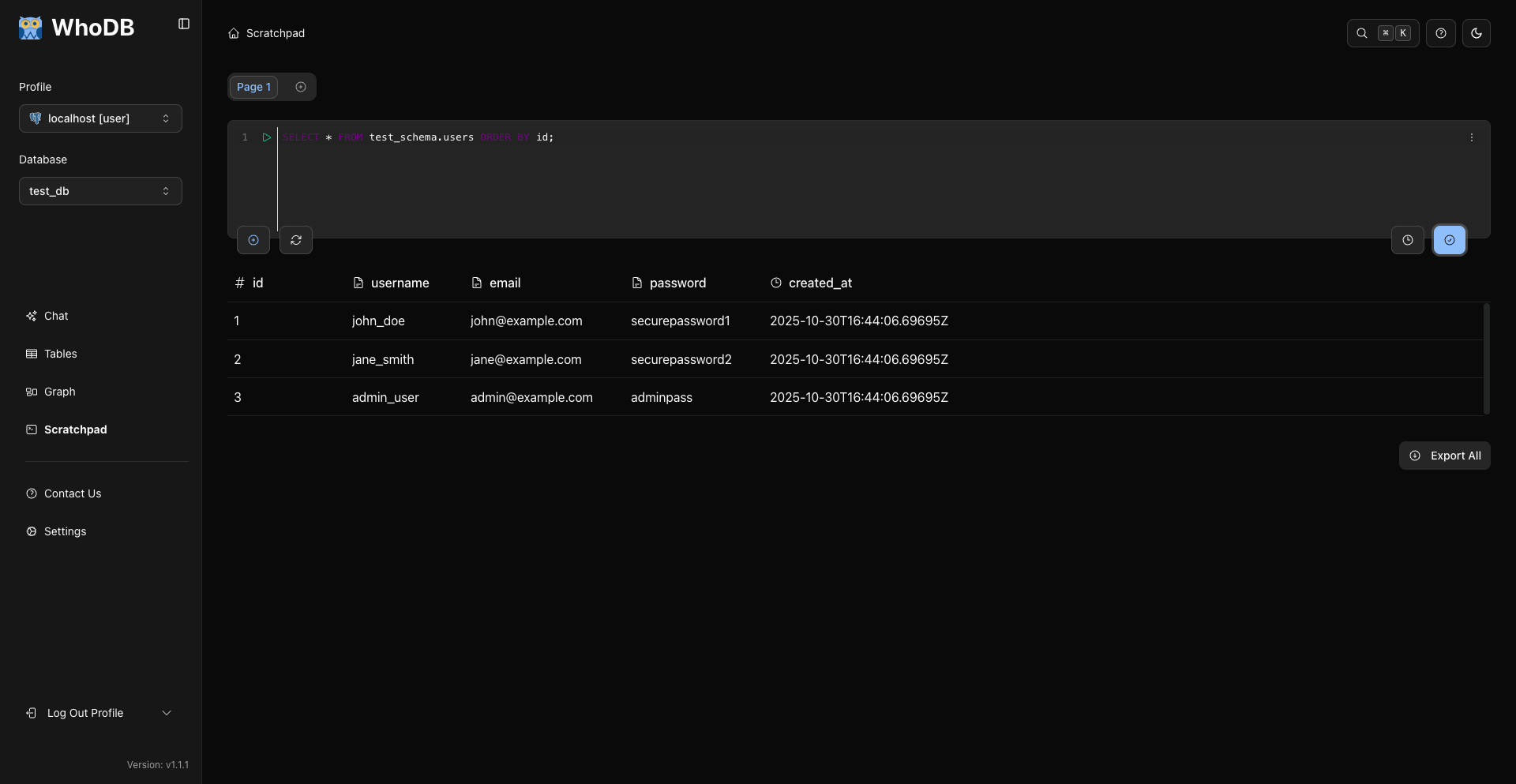
Task: Click the refresh icon below the editor
Action: point(295,240)
